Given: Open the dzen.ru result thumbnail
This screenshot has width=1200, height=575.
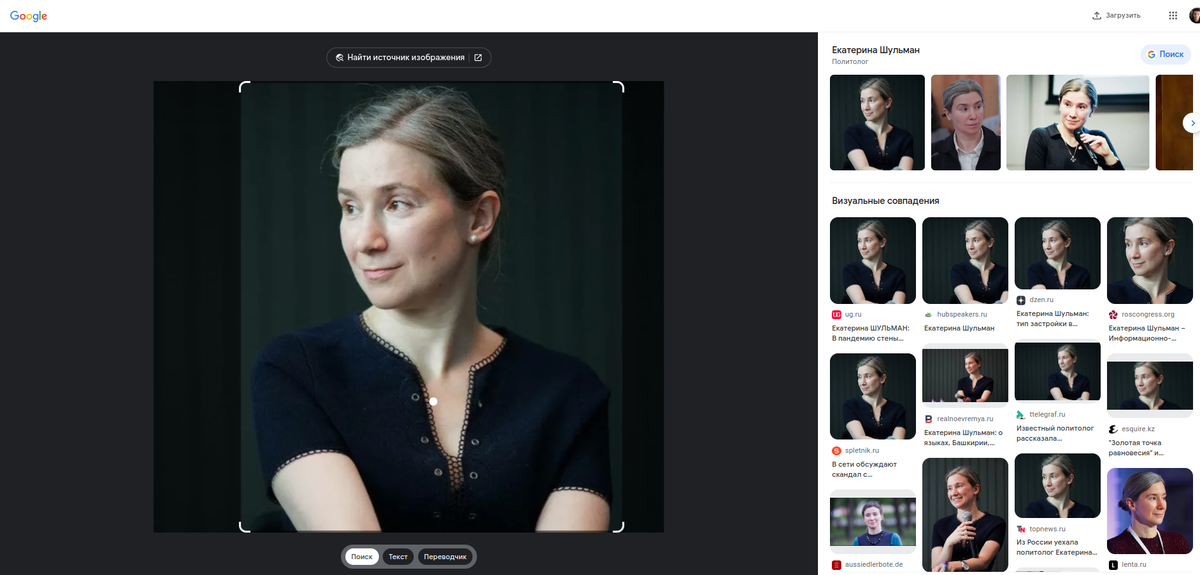Looking at the screenshot, I should [x=1057, y=254].
